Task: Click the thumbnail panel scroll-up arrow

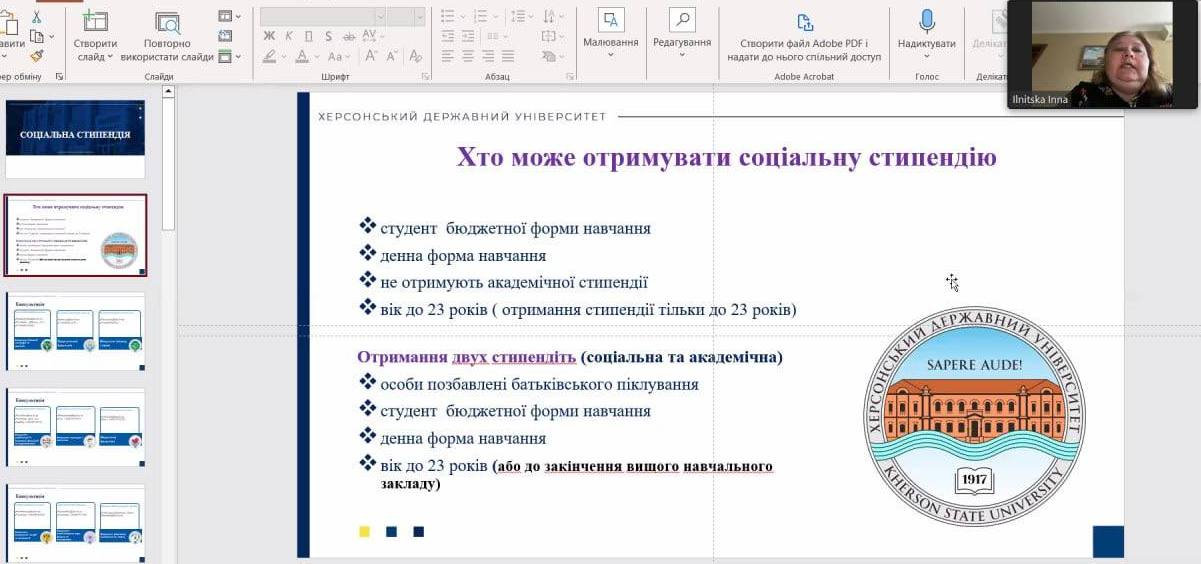Action: (x=168, y=92)
